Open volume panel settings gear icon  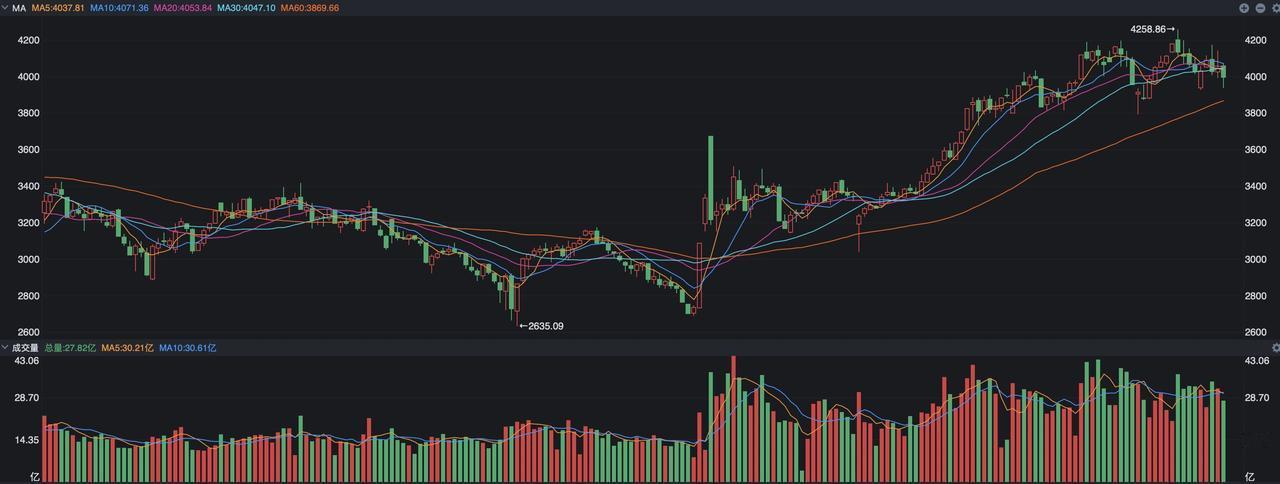(1275, 348)
